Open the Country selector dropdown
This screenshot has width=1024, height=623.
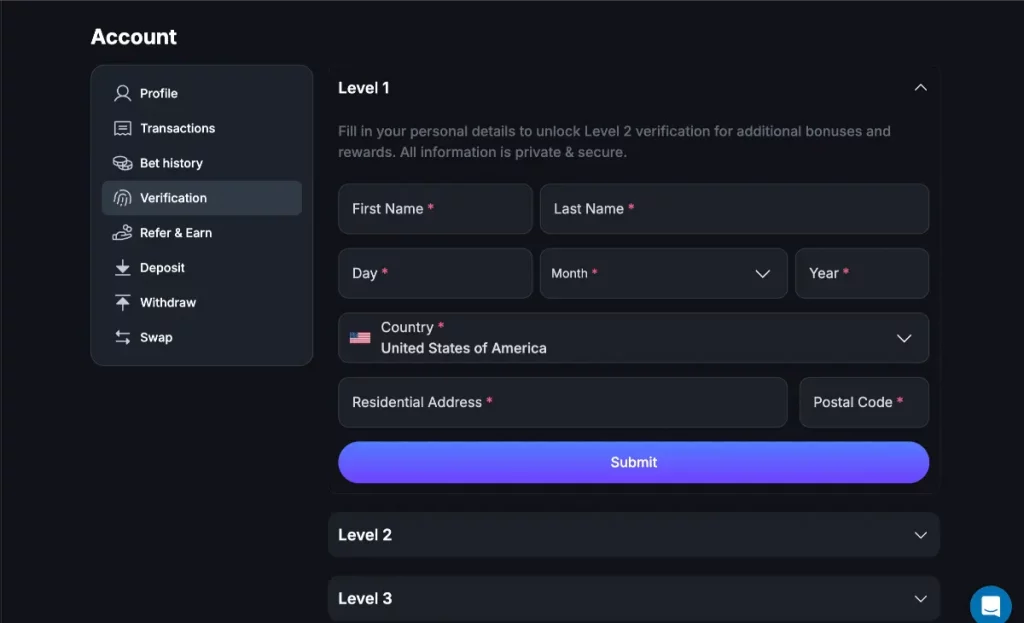[633, 338]
